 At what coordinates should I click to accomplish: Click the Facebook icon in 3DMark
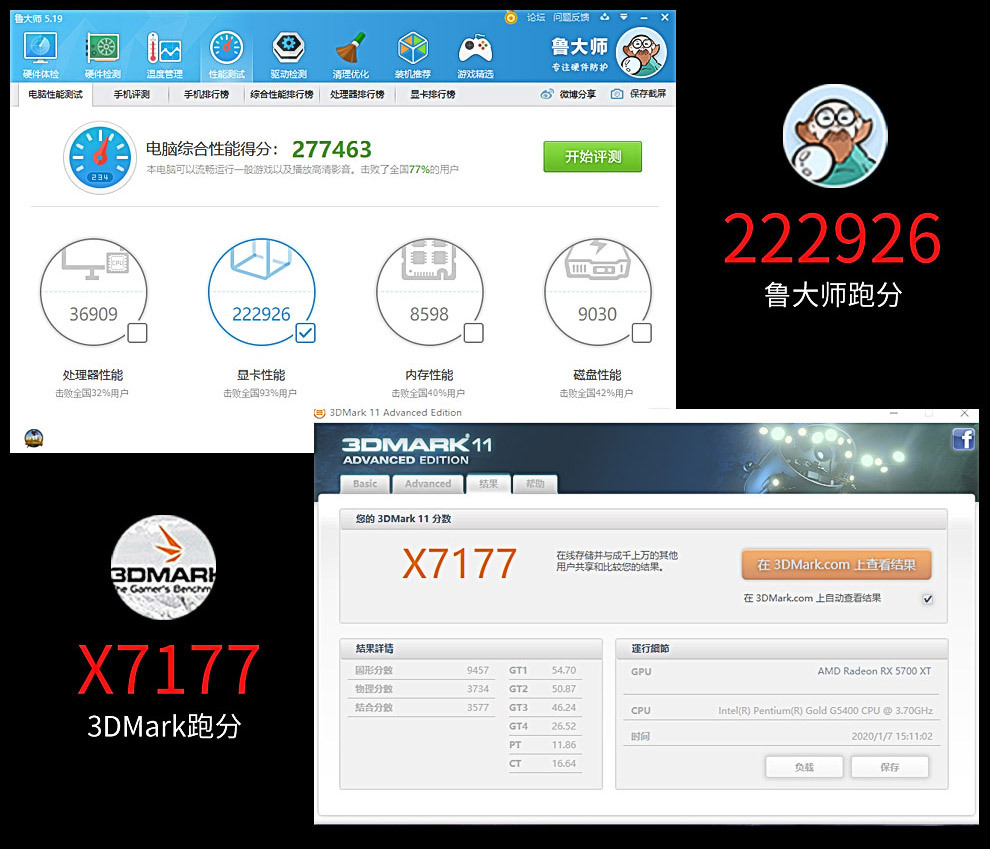point(963,439)
